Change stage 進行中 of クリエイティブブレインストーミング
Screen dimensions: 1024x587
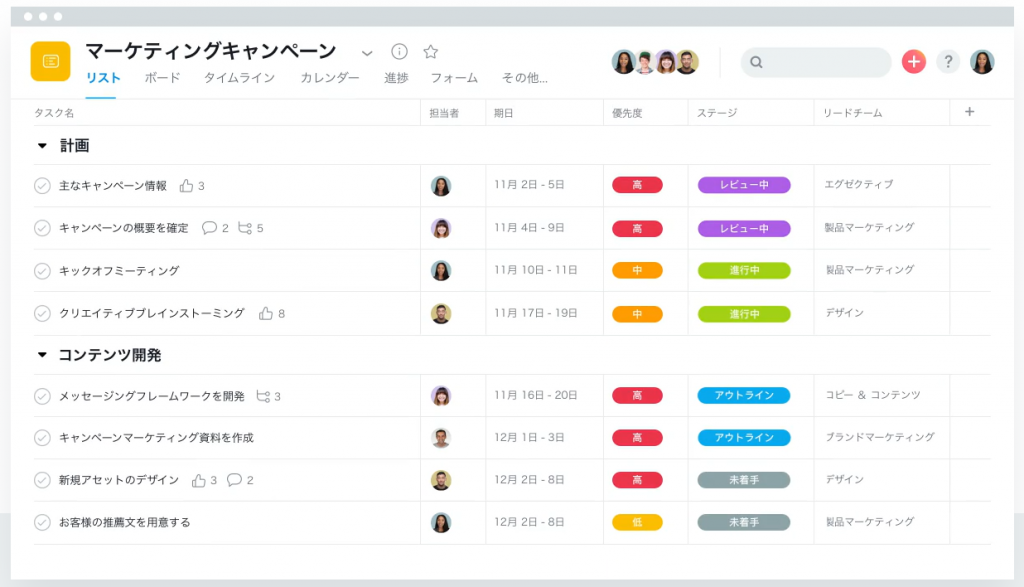(x=744, y=314)
